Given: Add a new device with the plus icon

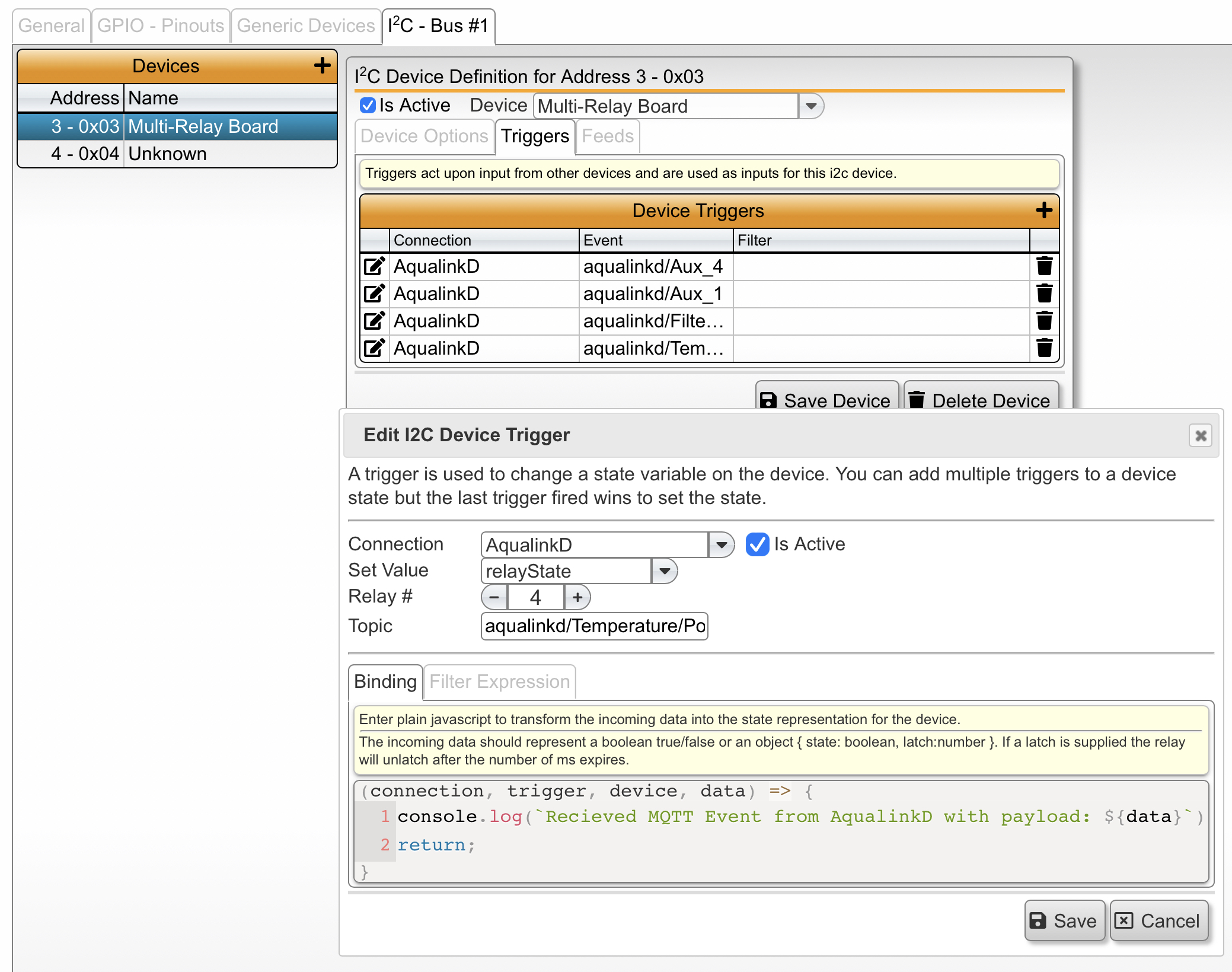Looking at the screenshot, I should [323, 66].
